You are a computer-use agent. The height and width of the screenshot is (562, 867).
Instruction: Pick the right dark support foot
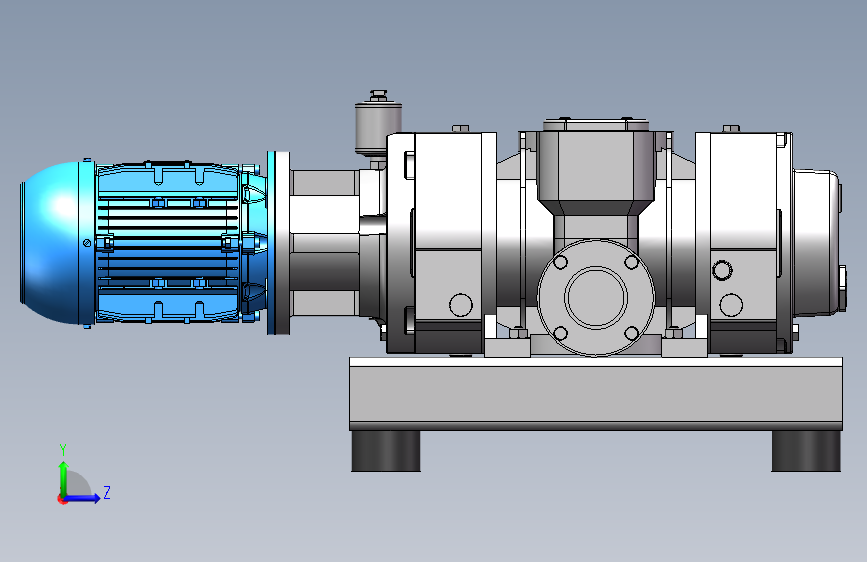tap(806, 451)
